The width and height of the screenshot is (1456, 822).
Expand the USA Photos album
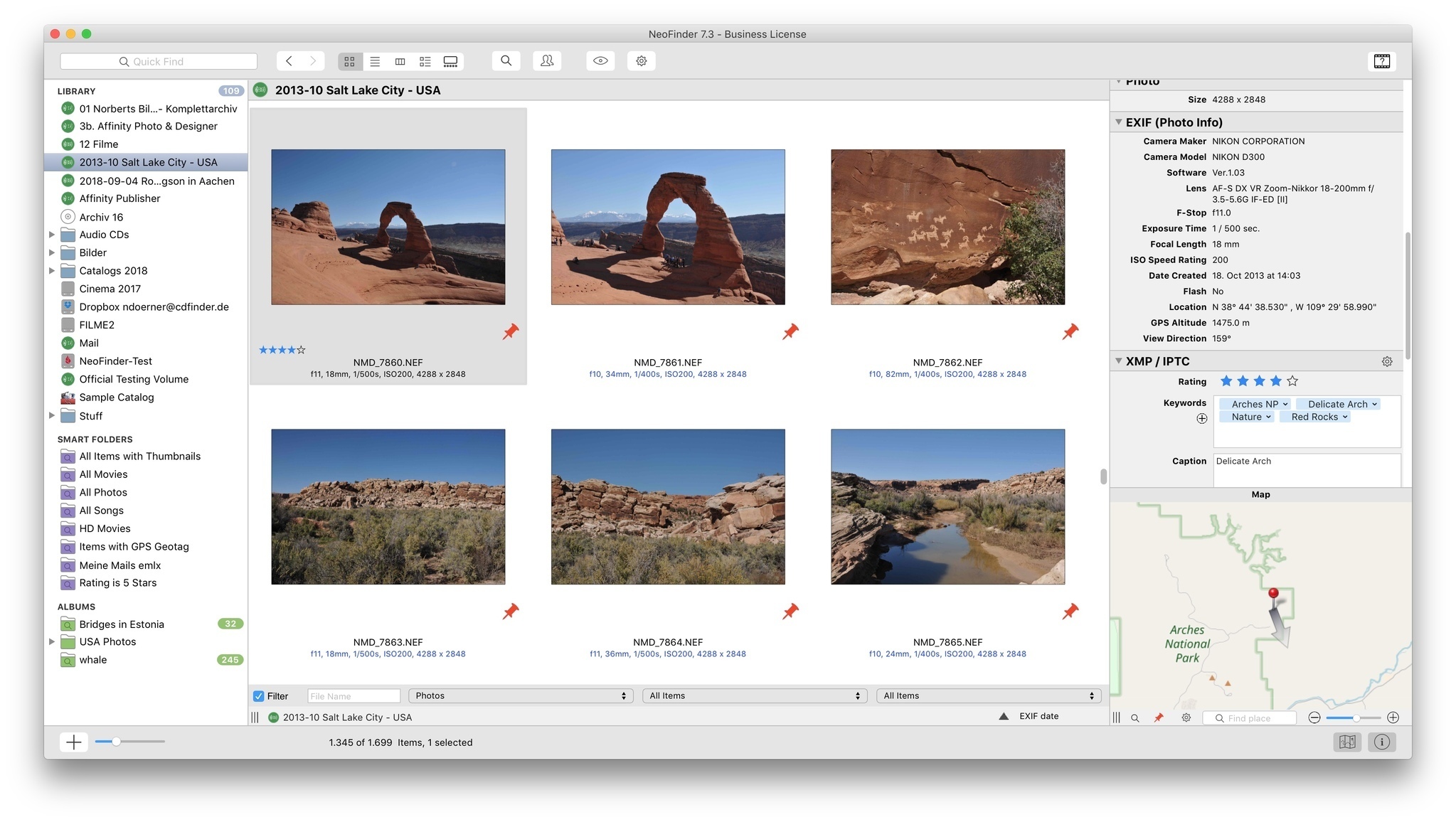[51, 642]
